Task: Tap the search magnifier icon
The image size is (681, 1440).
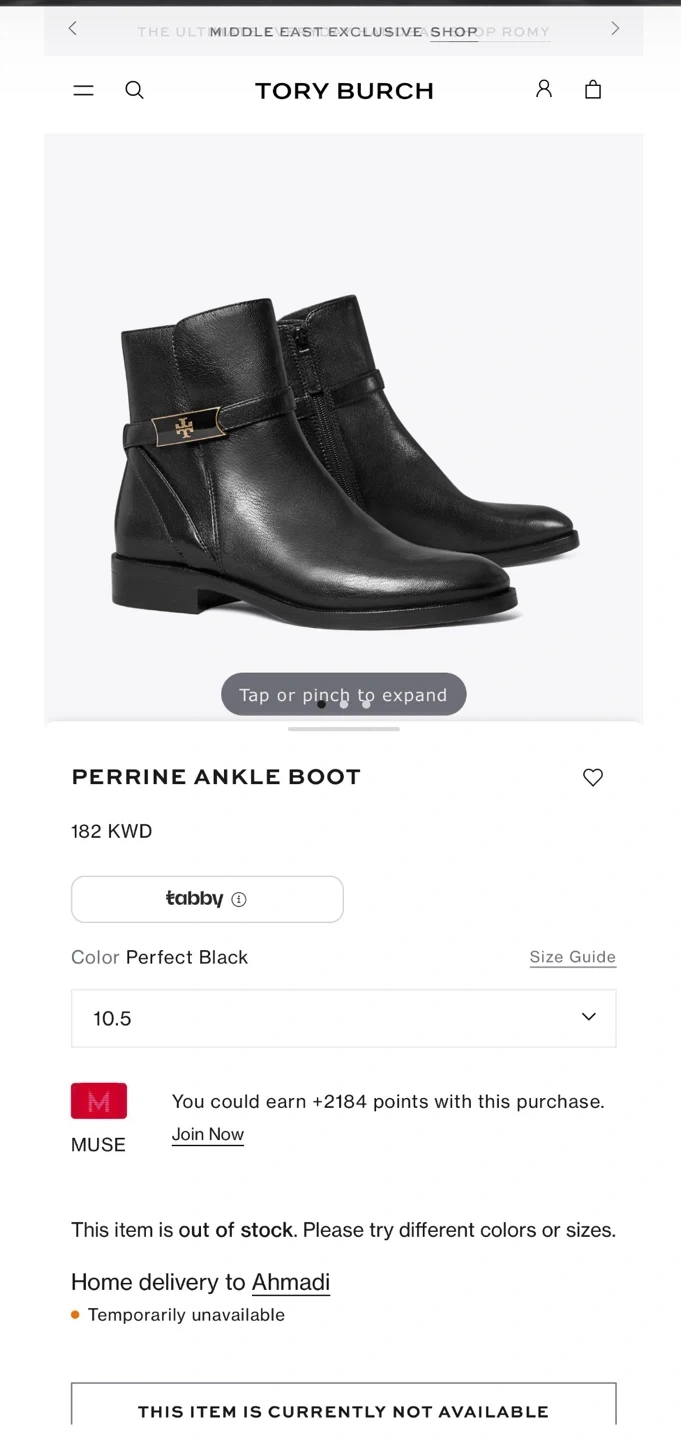Action: [x=134, y=90]
